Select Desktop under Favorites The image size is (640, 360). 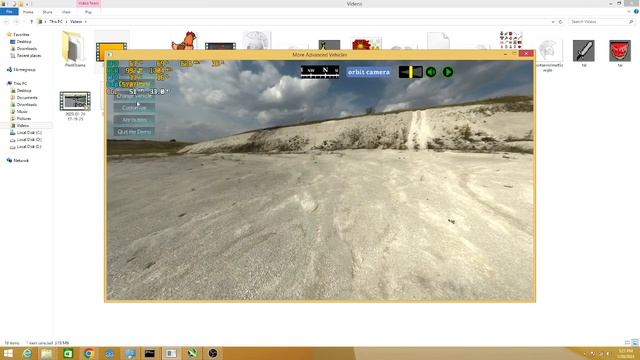tap(24, 42)
